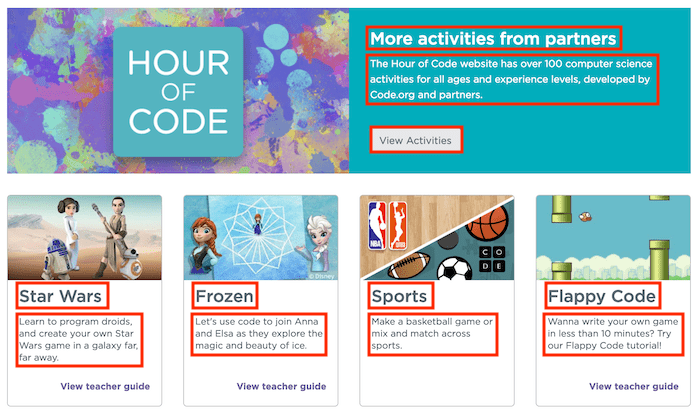Click the View Activities button
The image size is (700, 415).
(416, 140)
